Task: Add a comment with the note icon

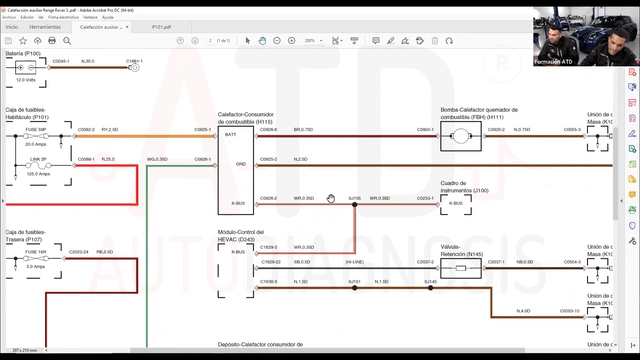Action: (376, 40)
